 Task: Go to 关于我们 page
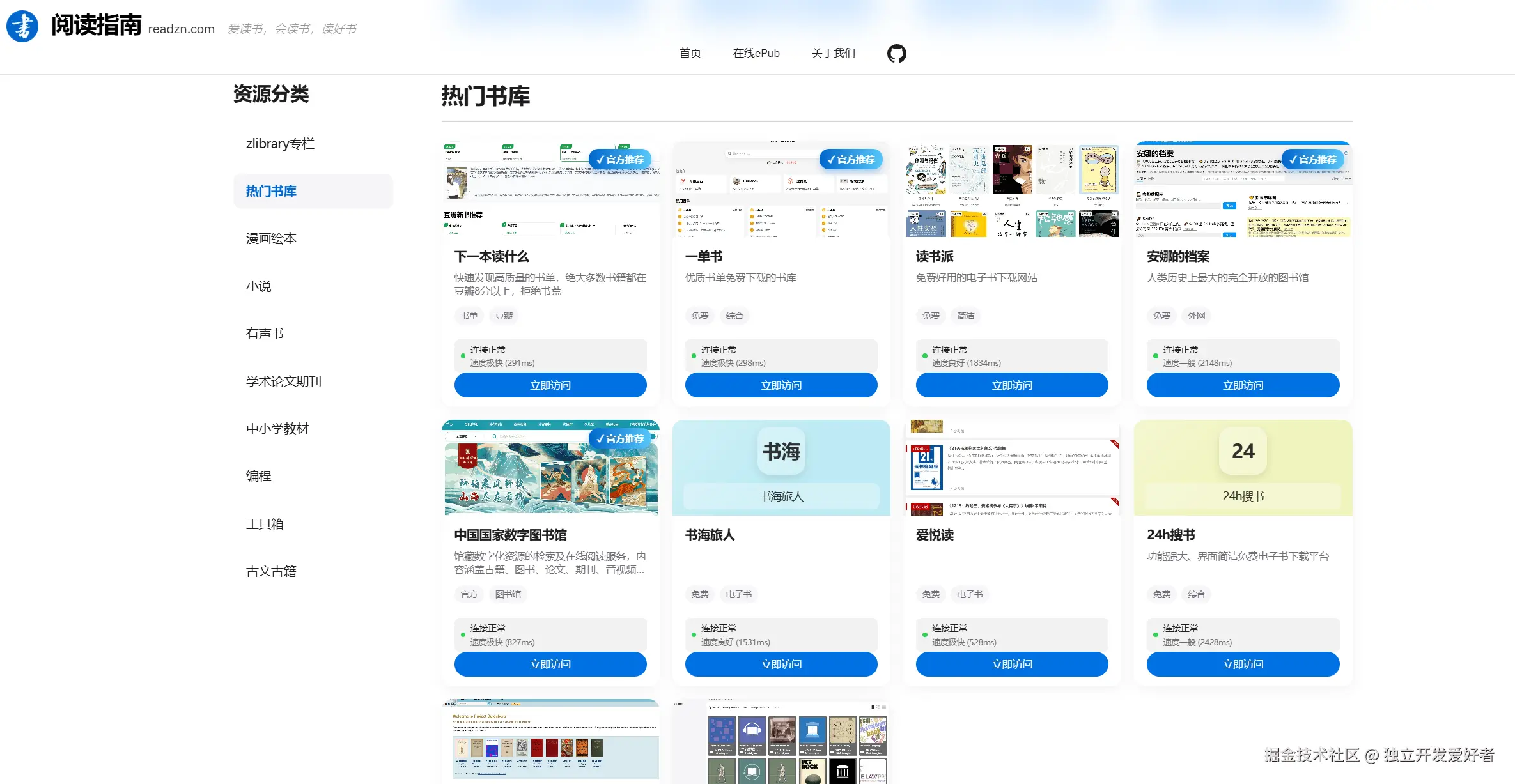833,53
